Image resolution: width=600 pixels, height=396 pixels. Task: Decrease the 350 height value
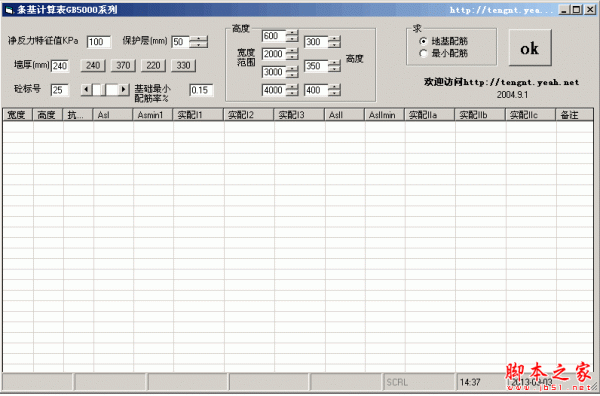(334, 69)
